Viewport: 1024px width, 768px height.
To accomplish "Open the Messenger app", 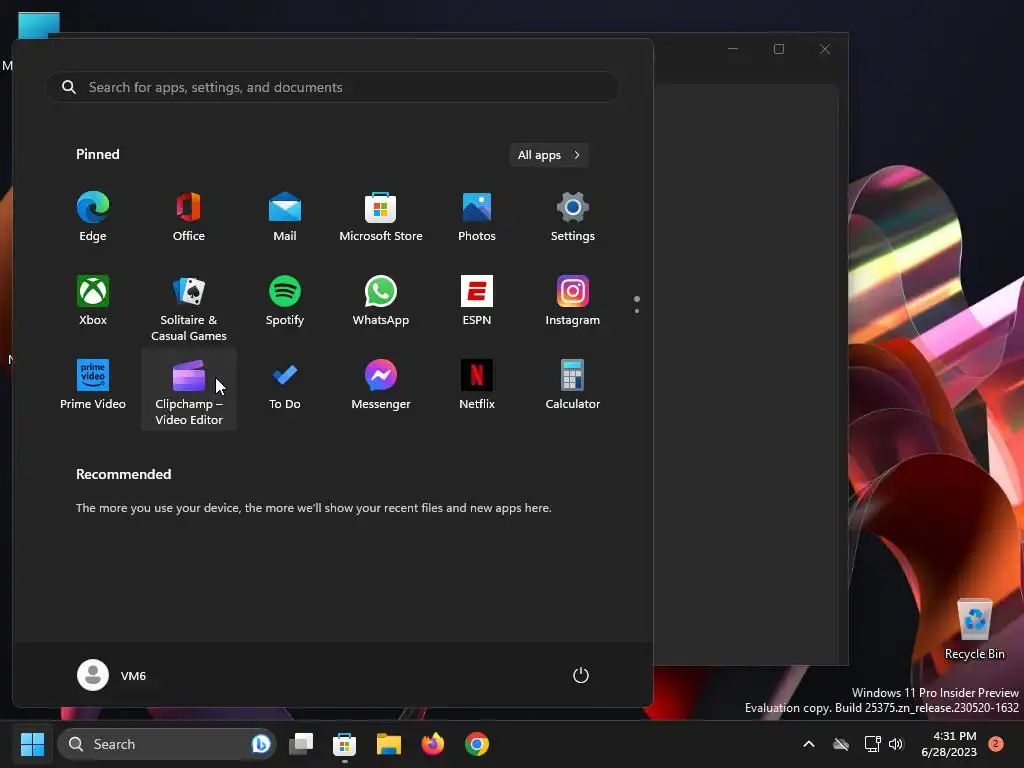I will point(381,385).
